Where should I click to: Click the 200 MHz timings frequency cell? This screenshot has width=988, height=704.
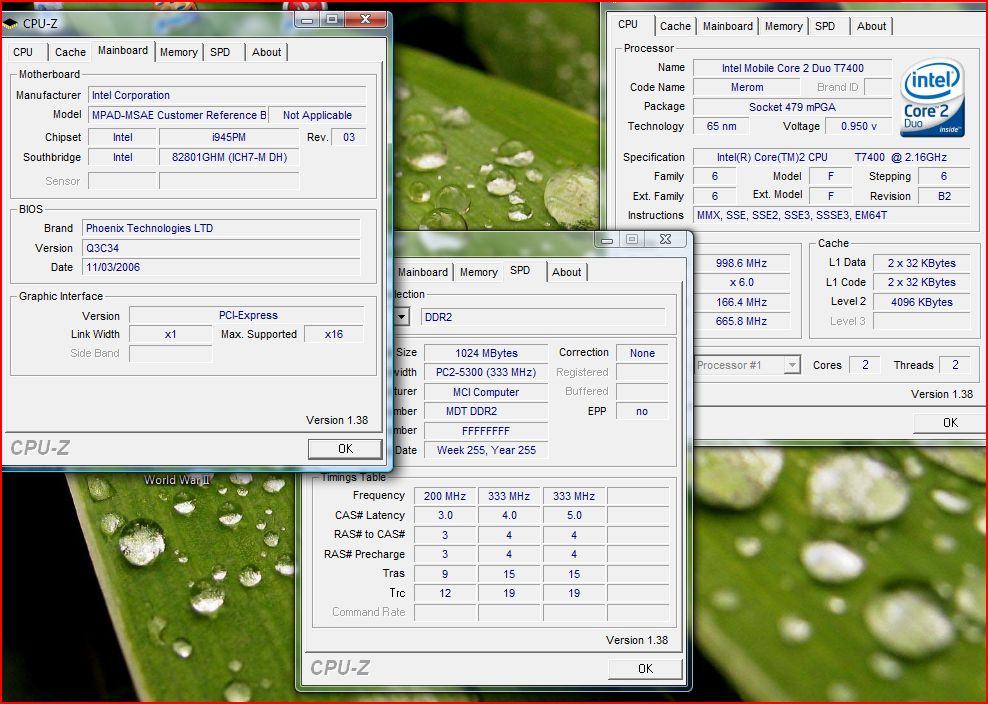(x=445, y=496)
